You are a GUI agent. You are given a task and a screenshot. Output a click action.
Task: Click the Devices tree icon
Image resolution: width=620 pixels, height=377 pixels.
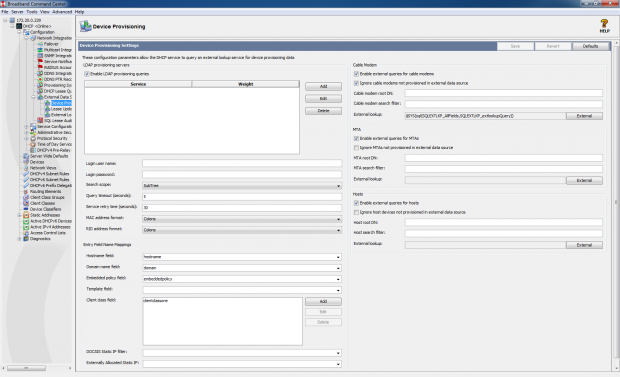26,162
